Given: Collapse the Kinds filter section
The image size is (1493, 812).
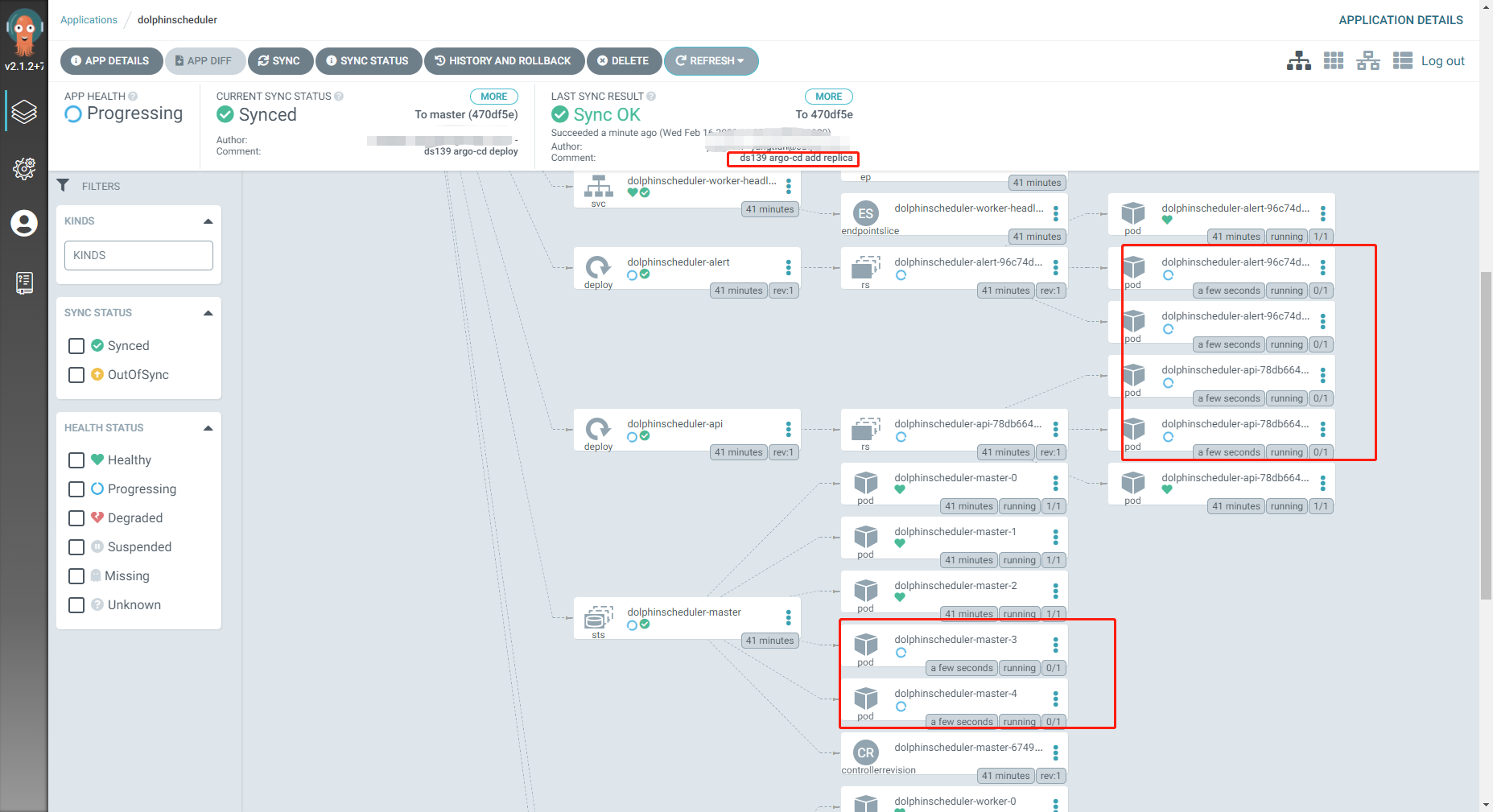Looking at the screenshot, I should [x=208, y=221].
